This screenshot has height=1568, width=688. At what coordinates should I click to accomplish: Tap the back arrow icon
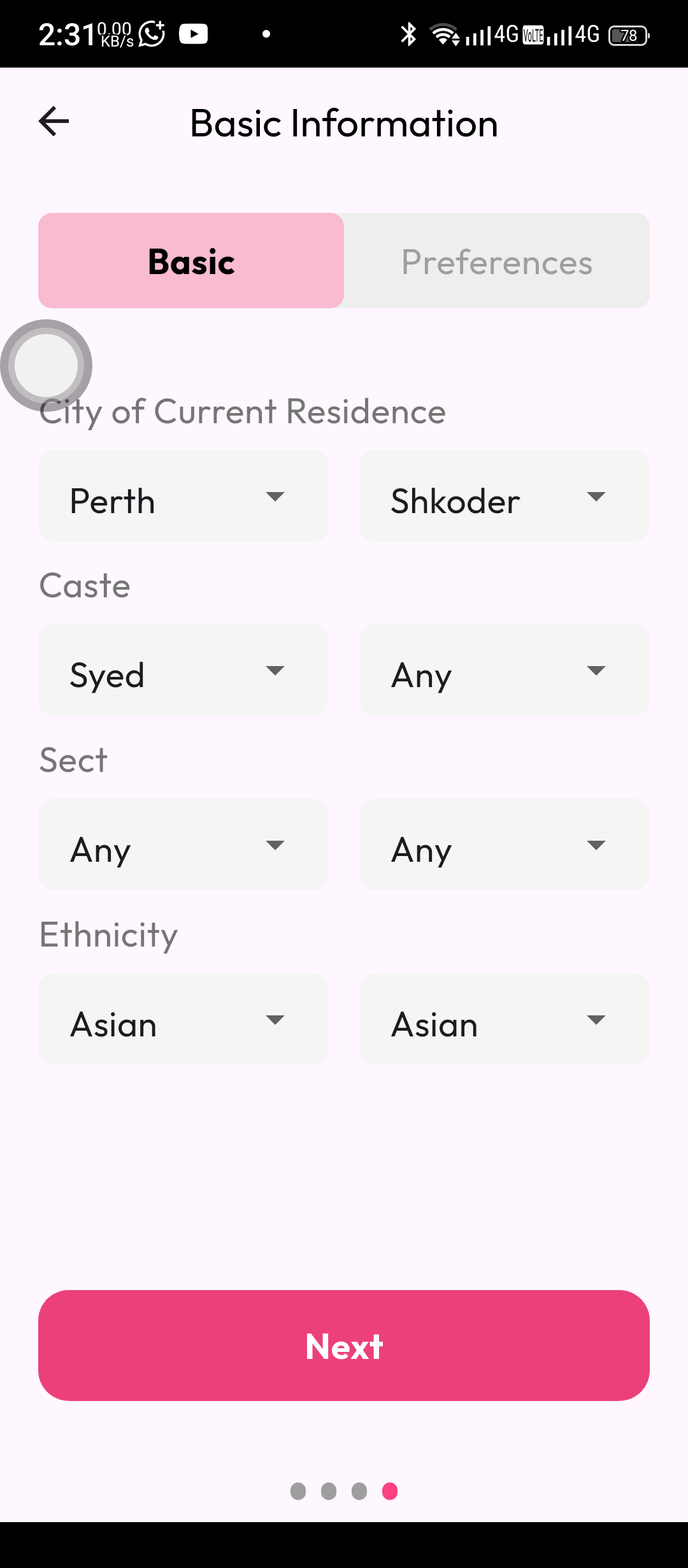(54, 122)
